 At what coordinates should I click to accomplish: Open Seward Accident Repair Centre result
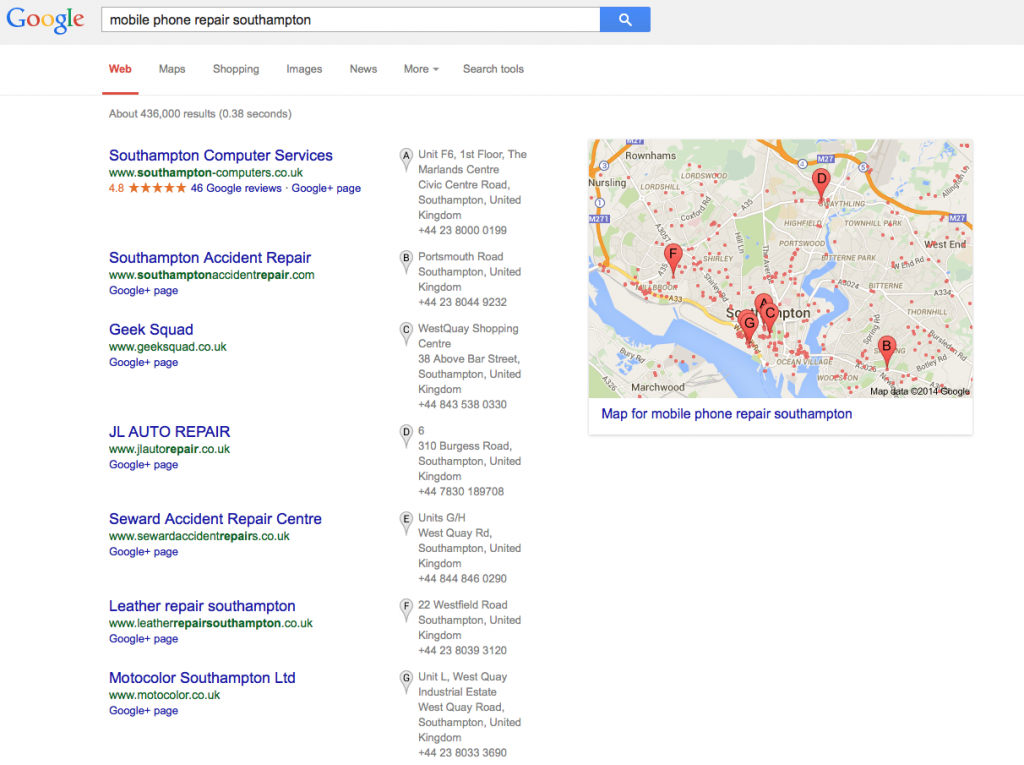pyautogui.click(x=216, y=519)
